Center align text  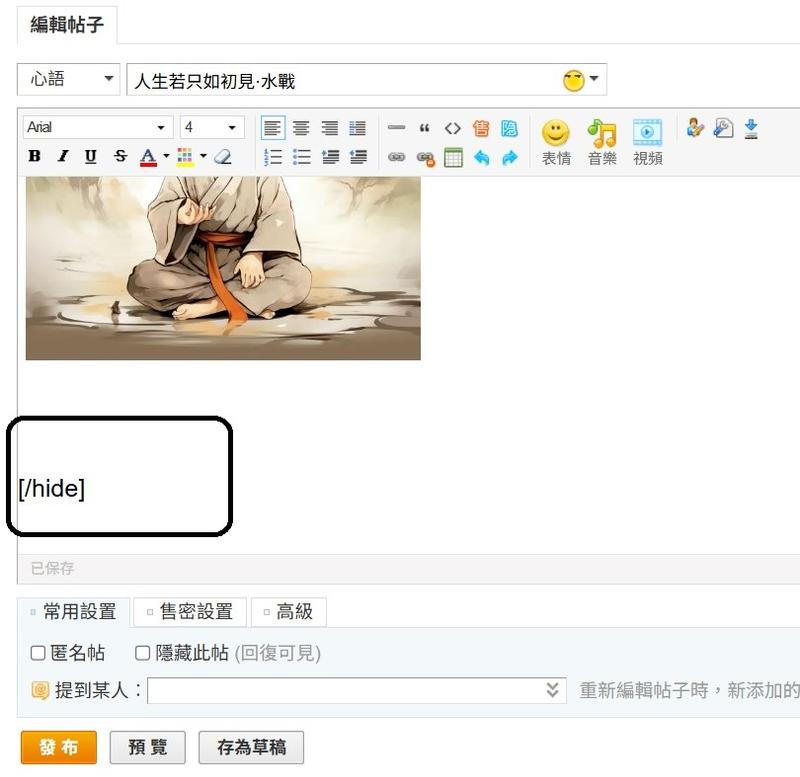(301, 128)
